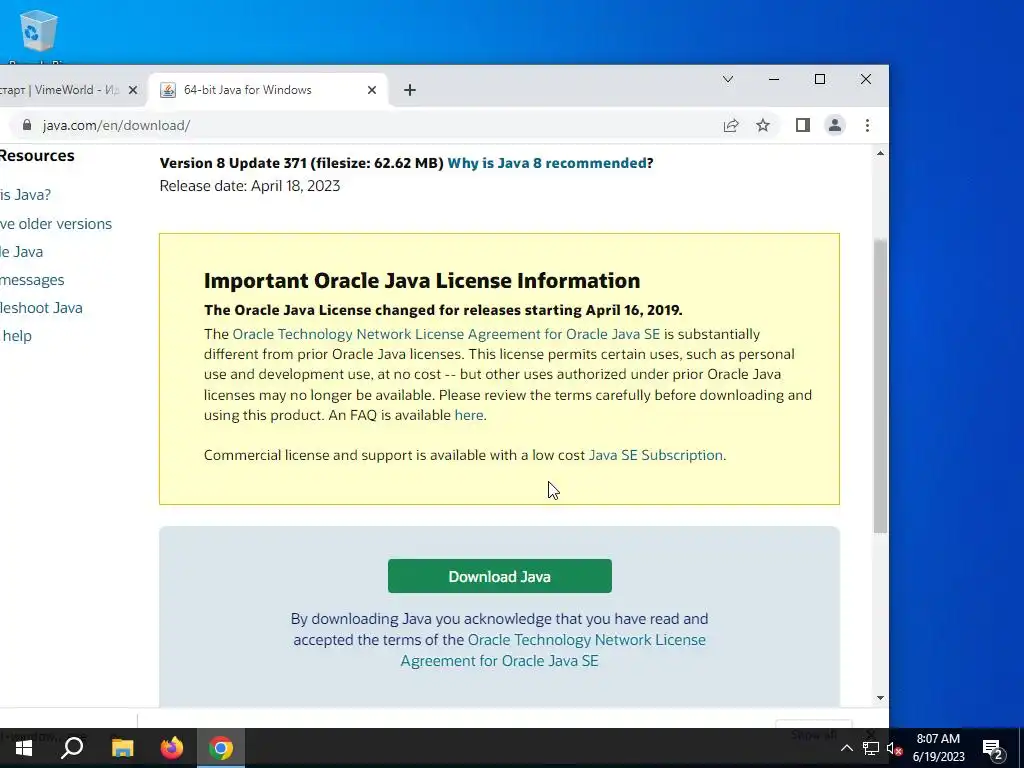Open the taskbar clock and date
Viewport: 1024px width, 768px height.
tap(938, 748)
